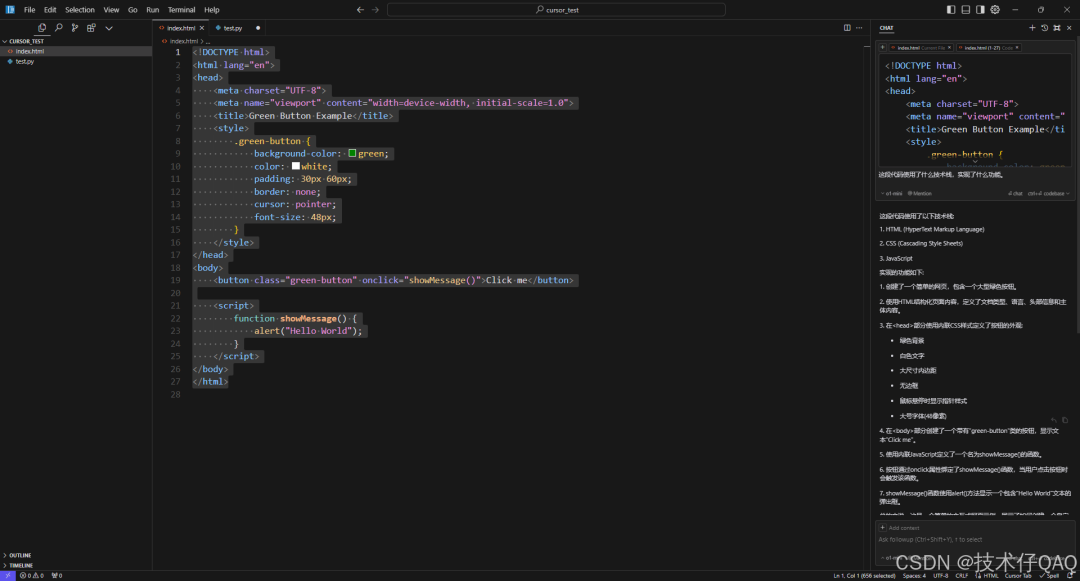1080x581 pixels.
Task: Open the Help menu
Action: click(211, 10)
